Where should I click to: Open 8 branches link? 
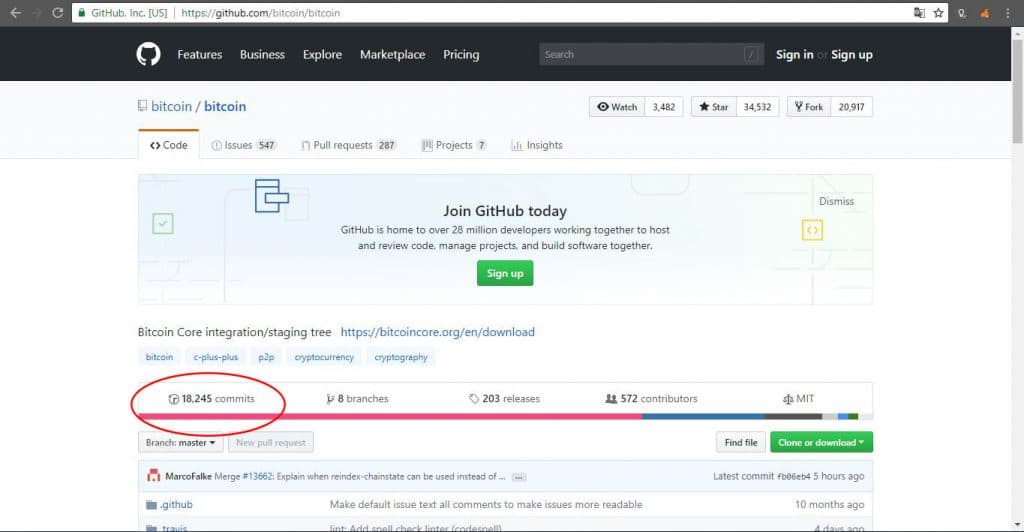pos(357,399)
